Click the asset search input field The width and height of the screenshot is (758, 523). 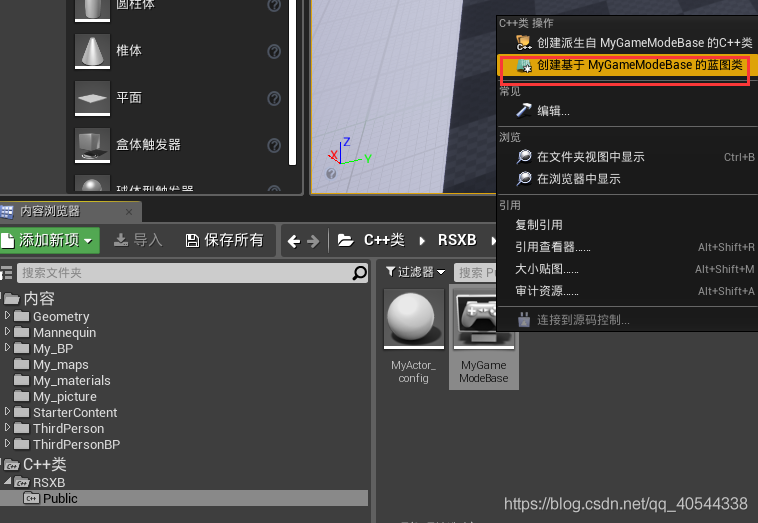(x=475, y=273)
